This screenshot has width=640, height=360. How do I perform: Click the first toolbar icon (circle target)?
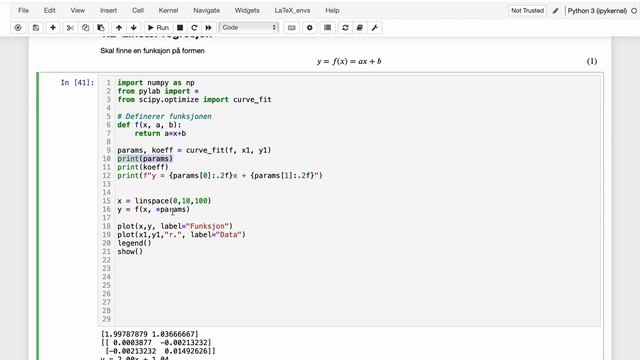18,27
